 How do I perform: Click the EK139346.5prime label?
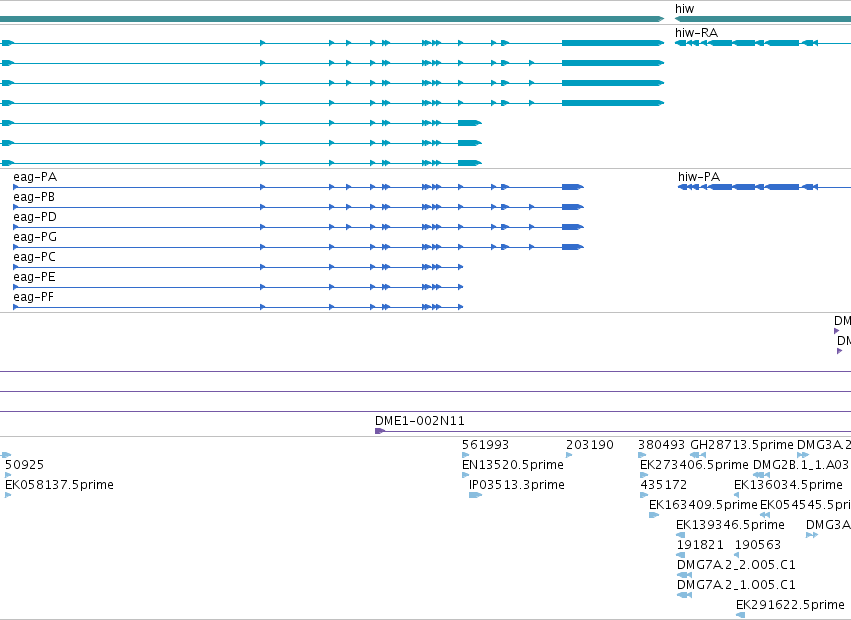pos(730,525)
